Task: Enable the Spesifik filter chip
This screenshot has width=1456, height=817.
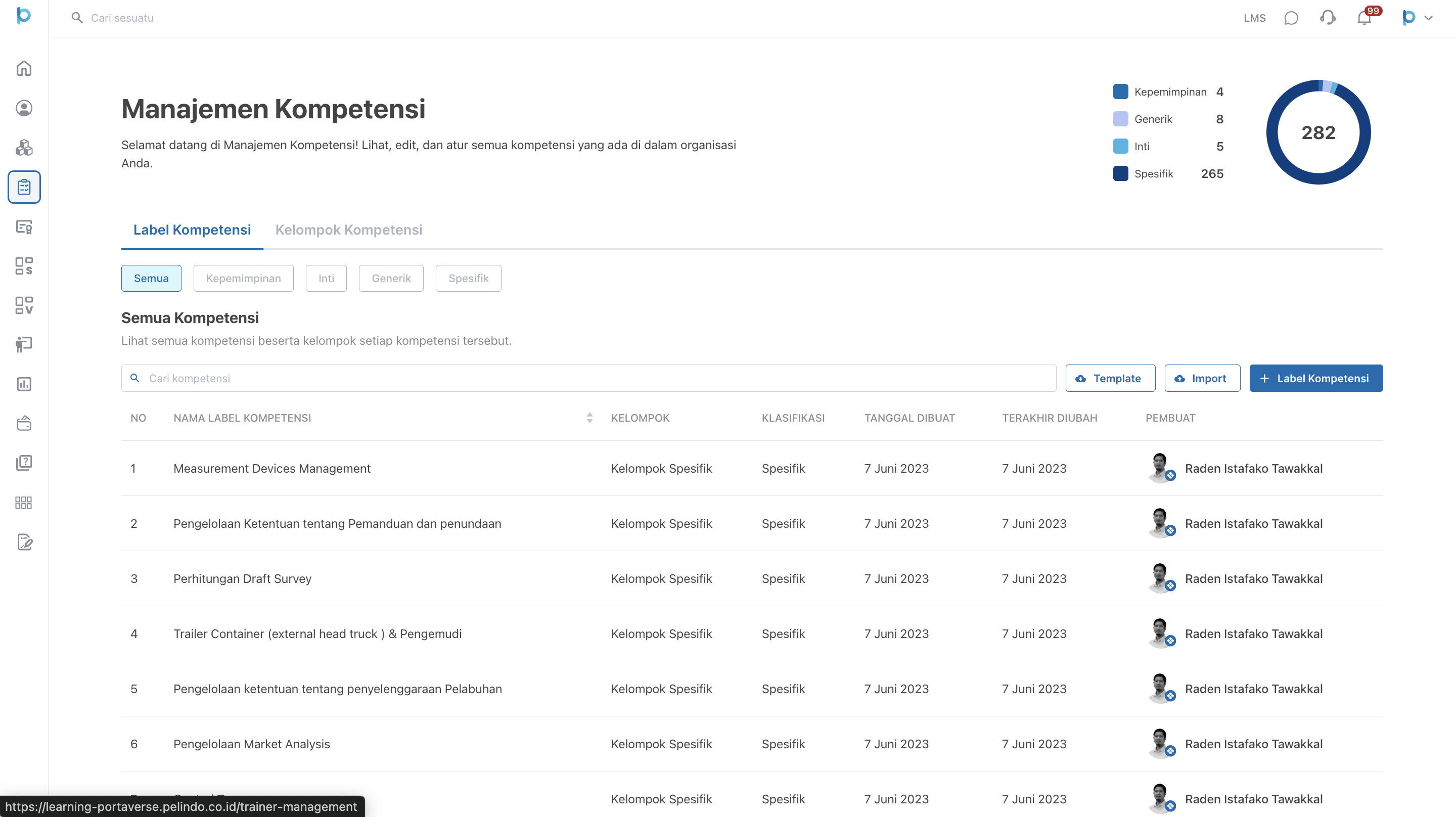Action: tap(468, 278)
